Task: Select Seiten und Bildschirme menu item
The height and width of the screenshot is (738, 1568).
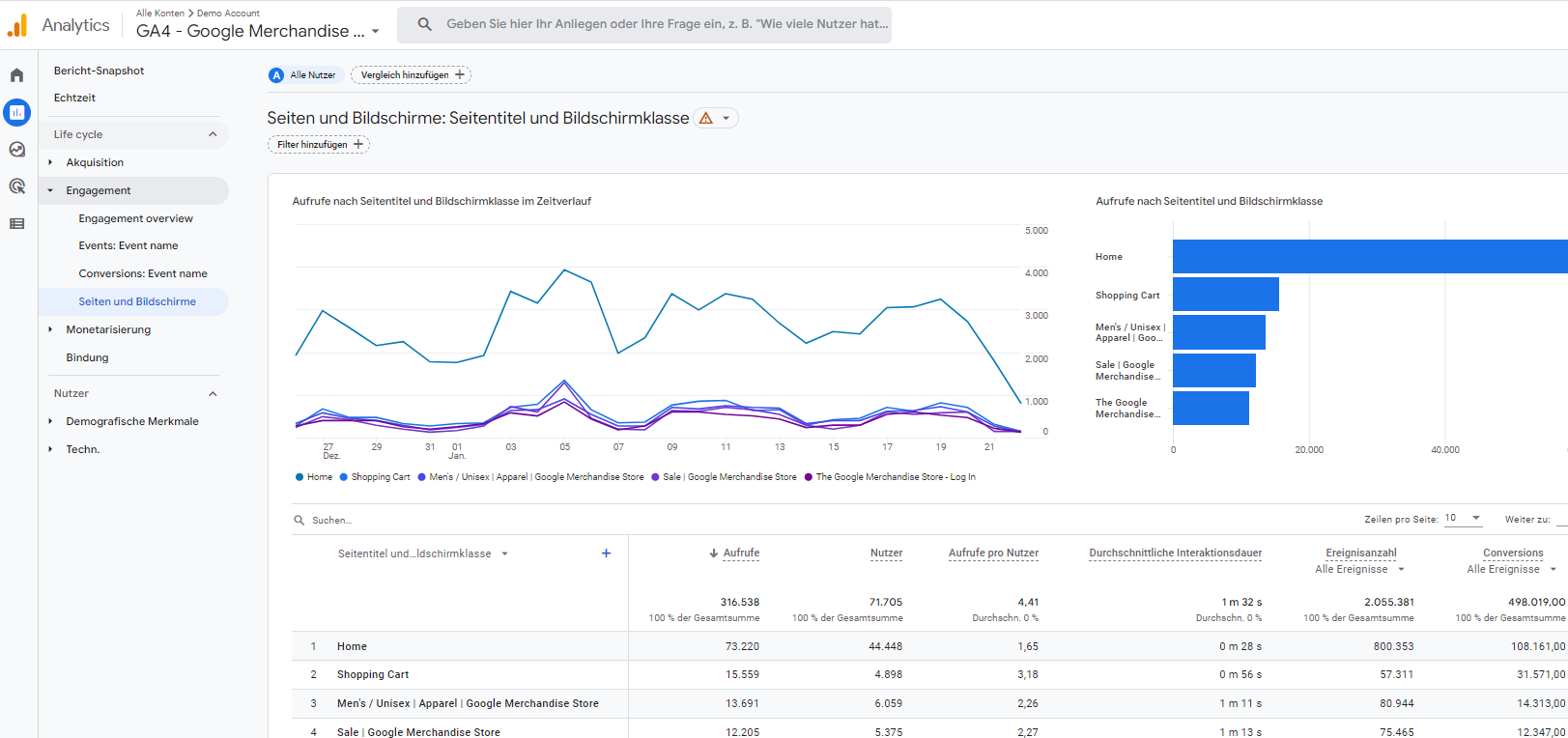Action: pyautogui.click(x=137, y=301)
